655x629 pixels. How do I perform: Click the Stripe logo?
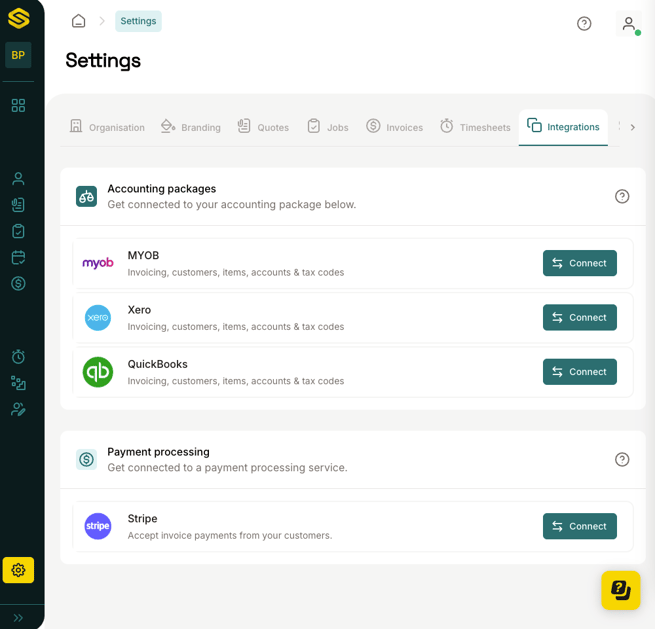[98, 526]
